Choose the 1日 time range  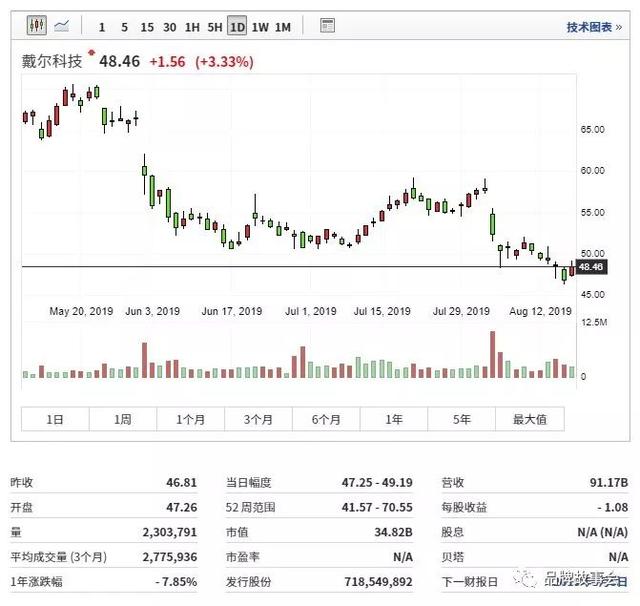pyautogui.click(x=55, y=419)
